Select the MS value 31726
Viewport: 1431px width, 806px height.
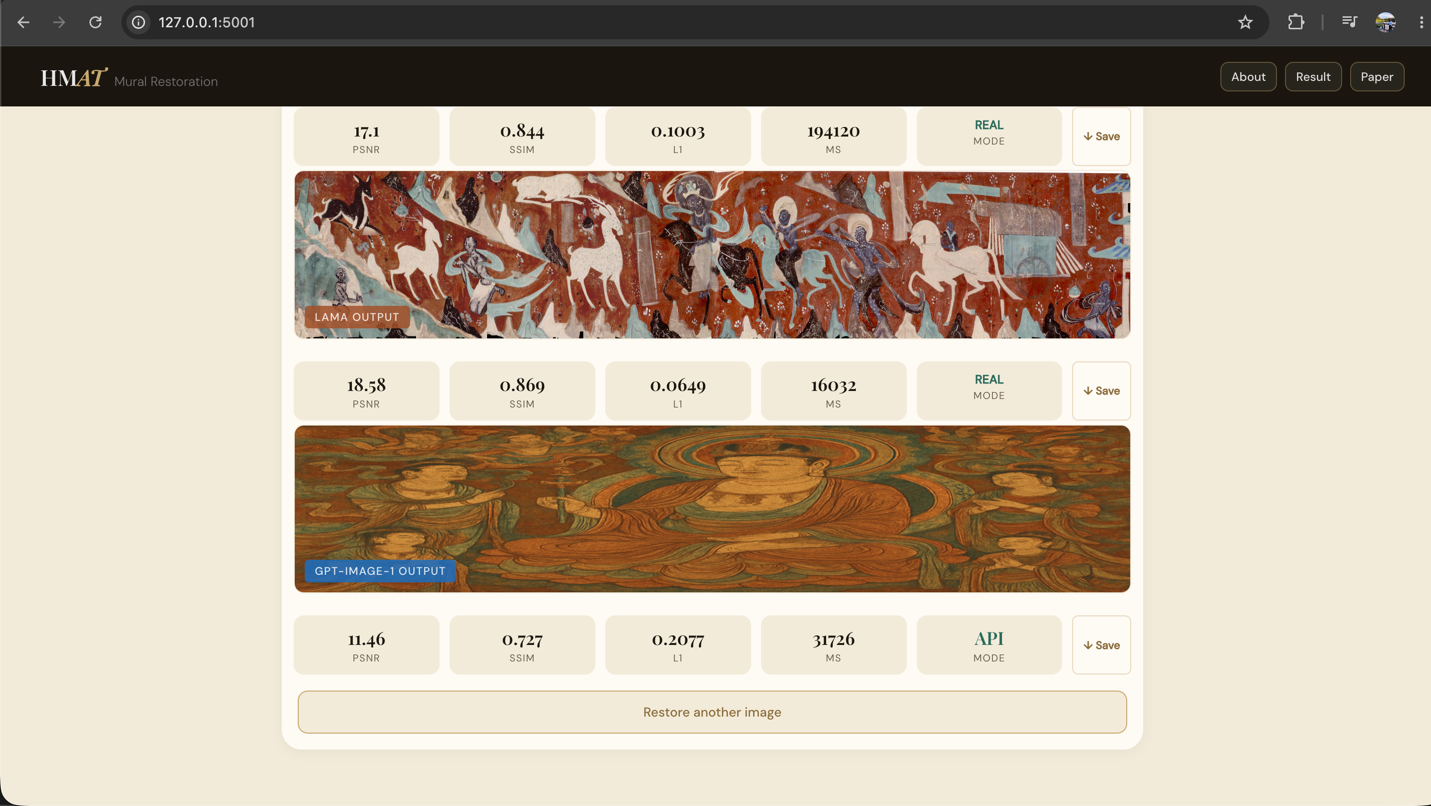[x=834, y=639]
